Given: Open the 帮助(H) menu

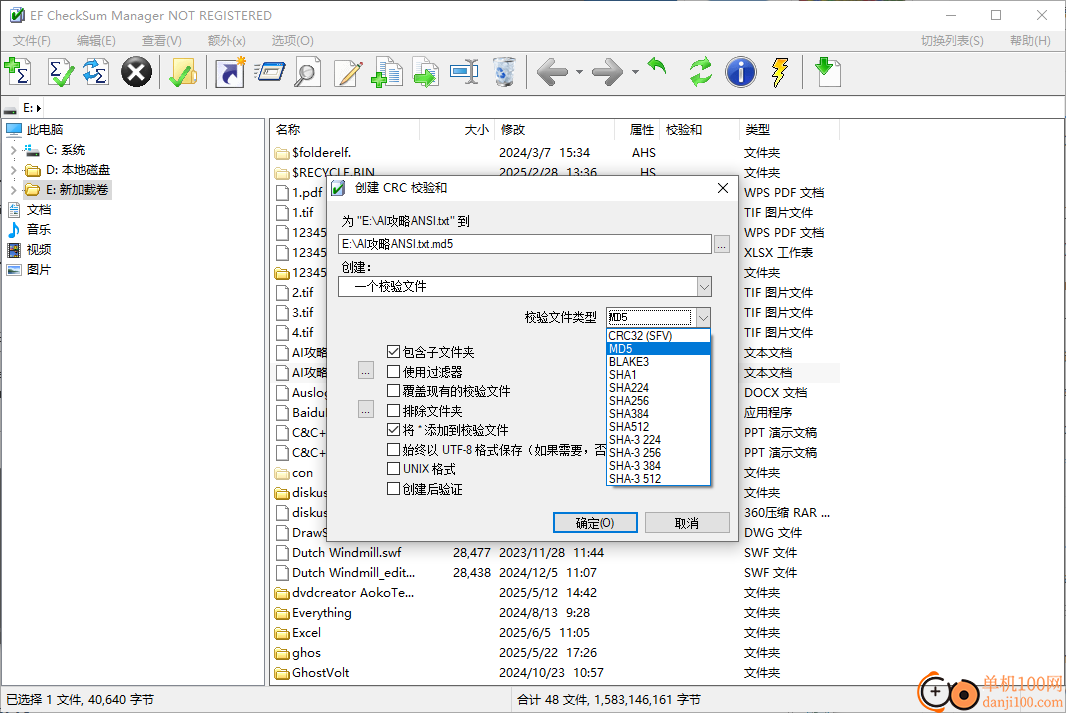Looking at the screenshot, I should point(1030,41).
